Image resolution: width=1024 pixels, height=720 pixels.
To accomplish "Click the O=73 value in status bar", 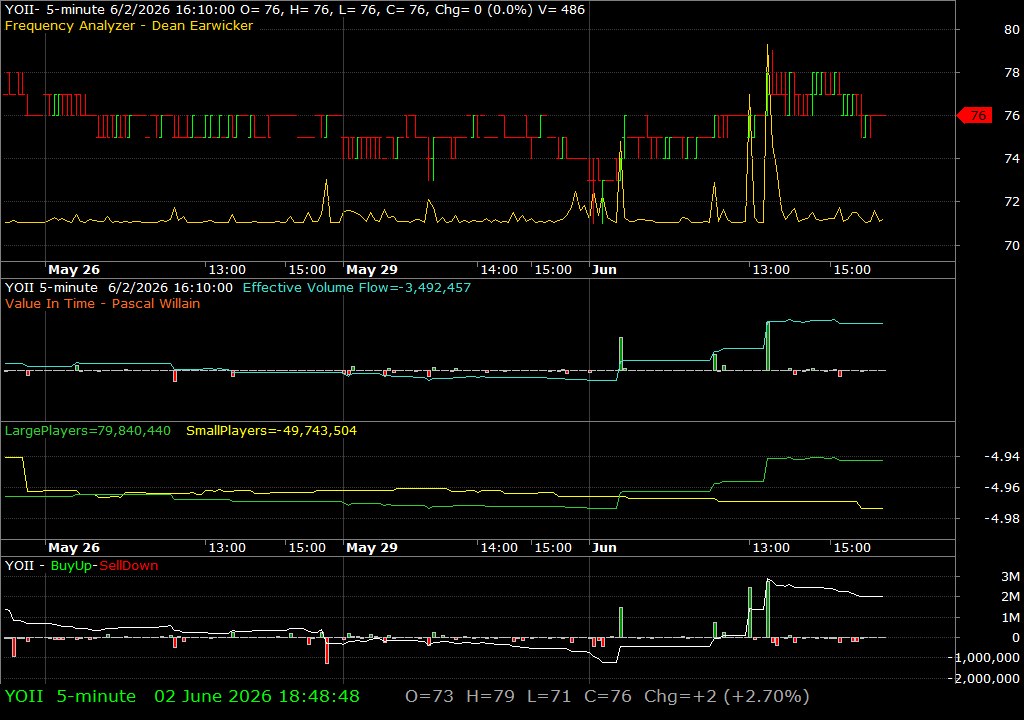I will (x=429, y=696).
